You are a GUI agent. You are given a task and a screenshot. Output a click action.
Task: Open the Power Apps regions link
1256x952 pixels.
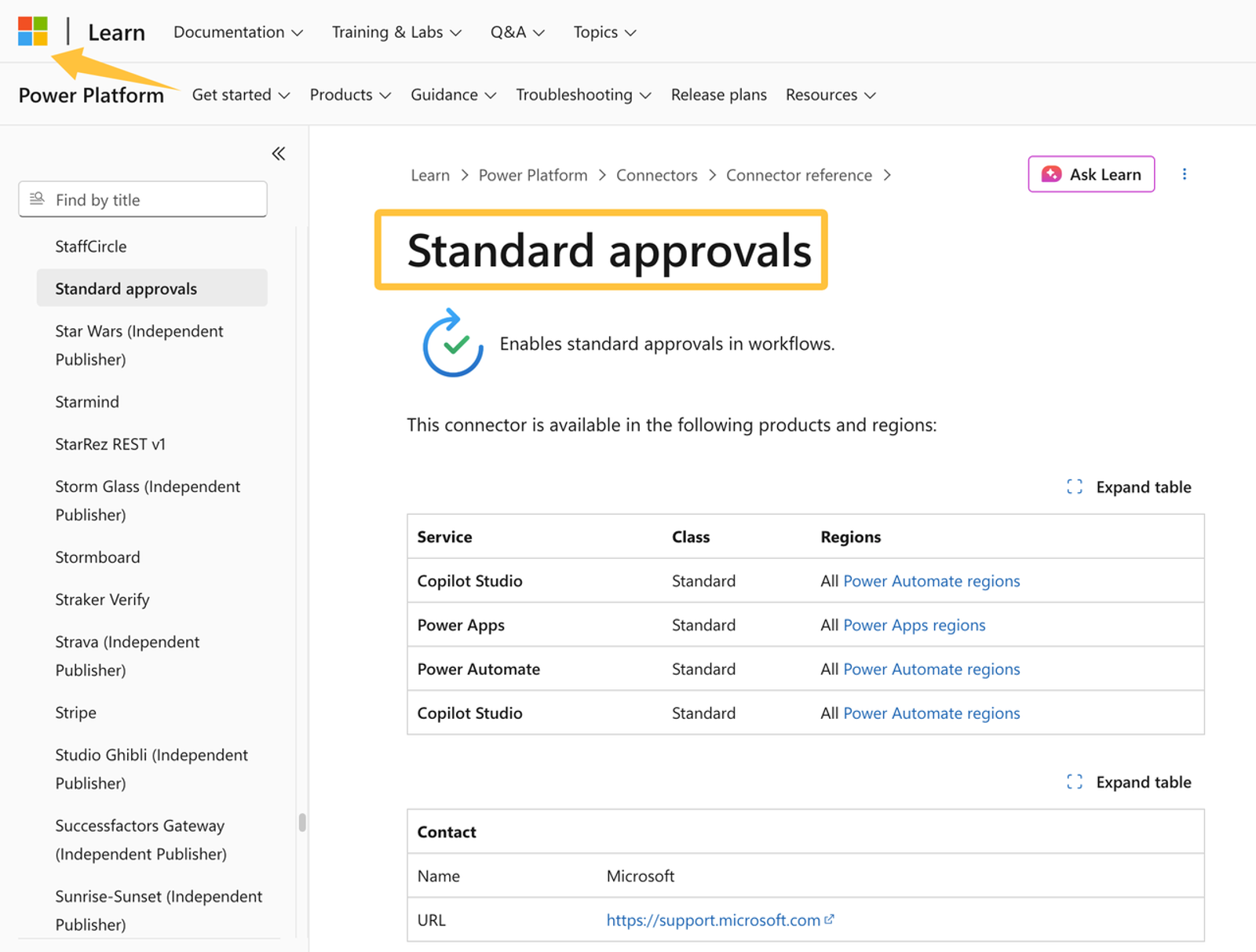pos(915,625)
